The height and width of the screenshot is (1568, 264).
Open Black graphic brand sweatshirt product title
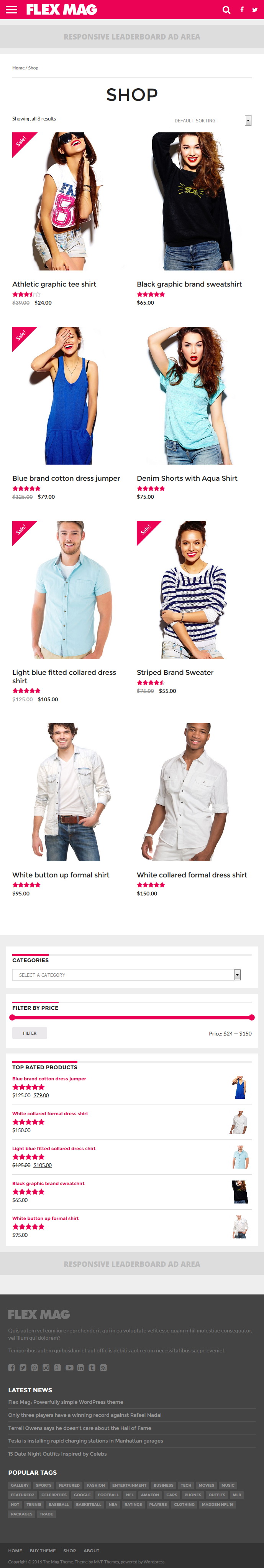point(189,284)
